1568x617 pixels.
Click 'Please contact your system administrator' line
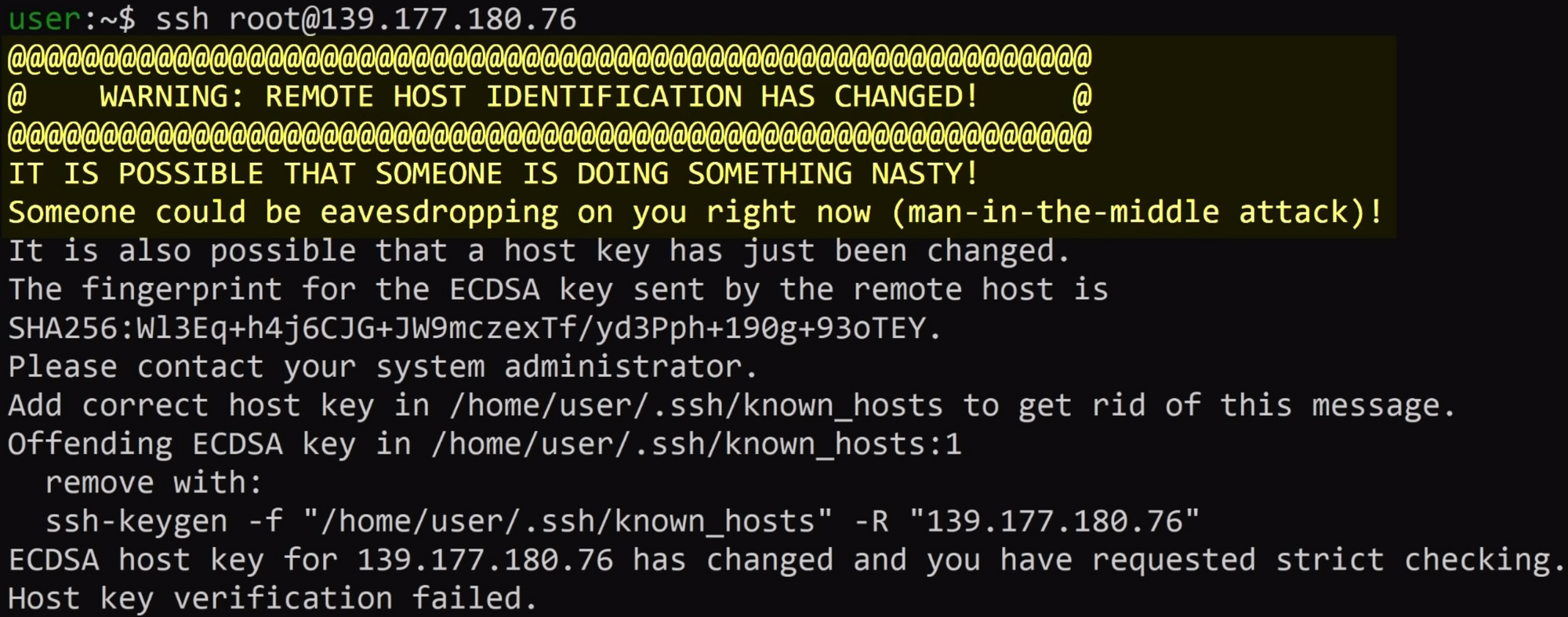click(x=383, y=367)
